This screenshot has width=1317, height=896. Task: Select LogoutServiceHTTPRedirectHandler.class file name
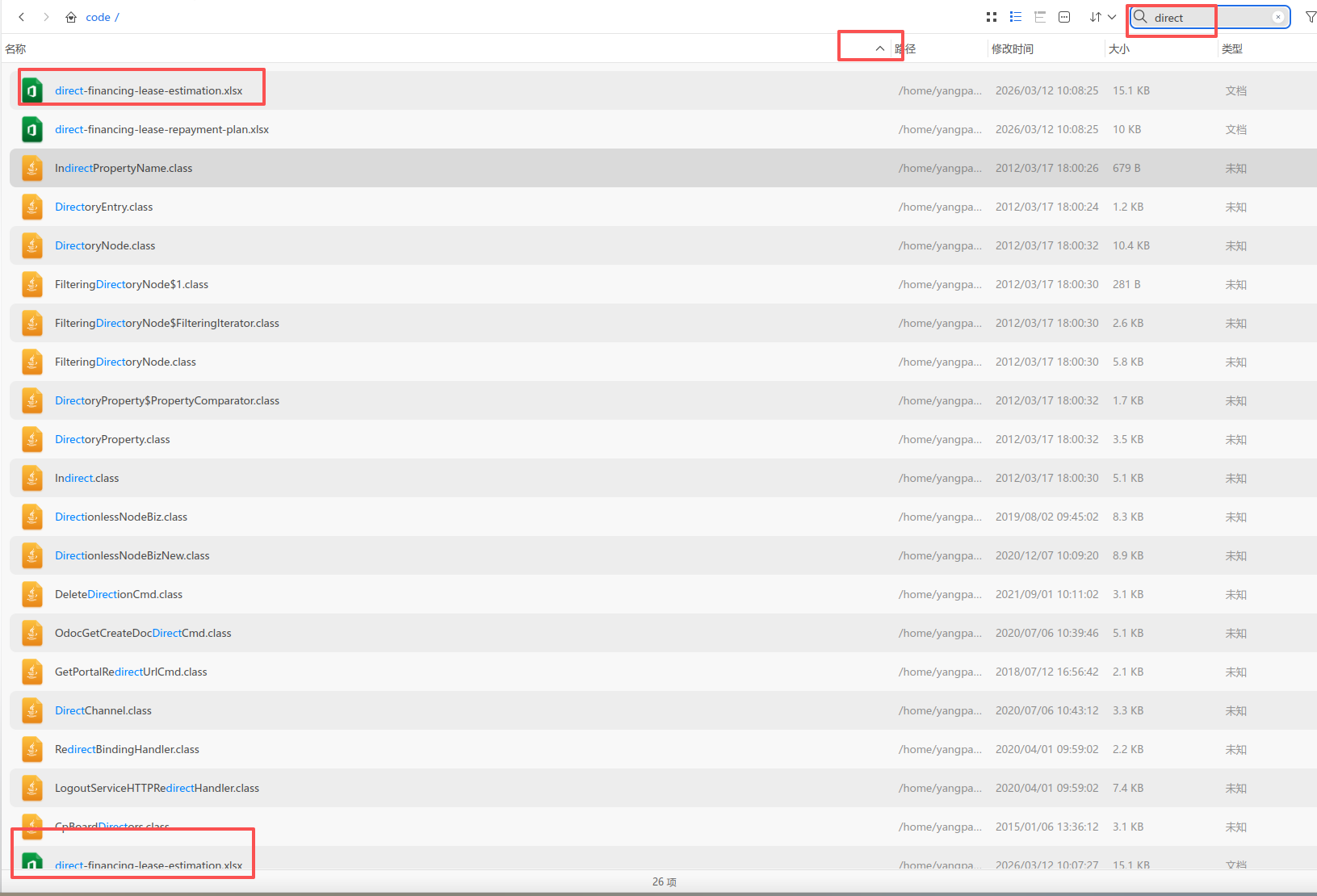(157, 788)
